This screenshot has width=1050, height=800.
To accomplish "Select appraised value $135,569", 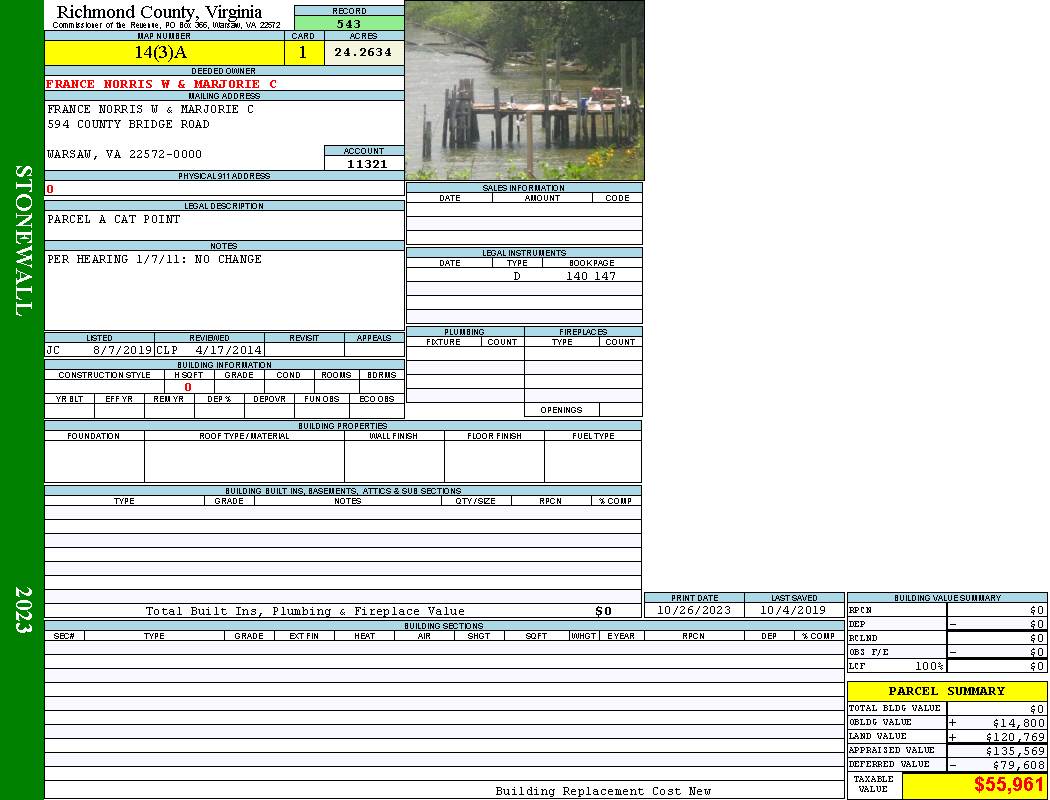I will [1015, 751].
